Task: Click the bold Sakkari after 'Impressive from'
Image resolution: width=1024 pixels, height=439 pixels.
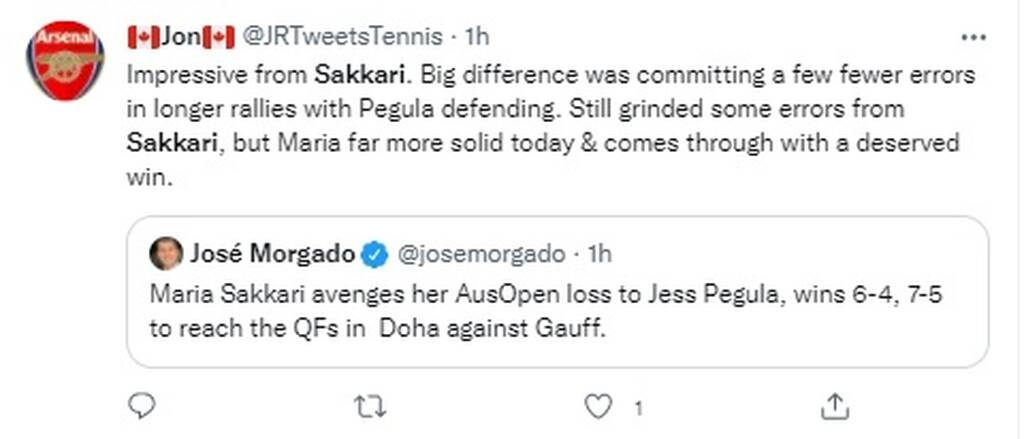Action: [350, 74]
